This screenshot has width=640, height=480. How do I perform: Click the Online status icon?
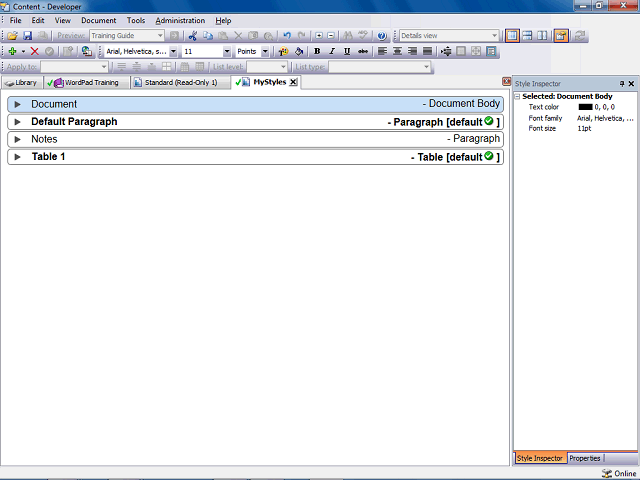pyautogui.click(x=607, y=473)
